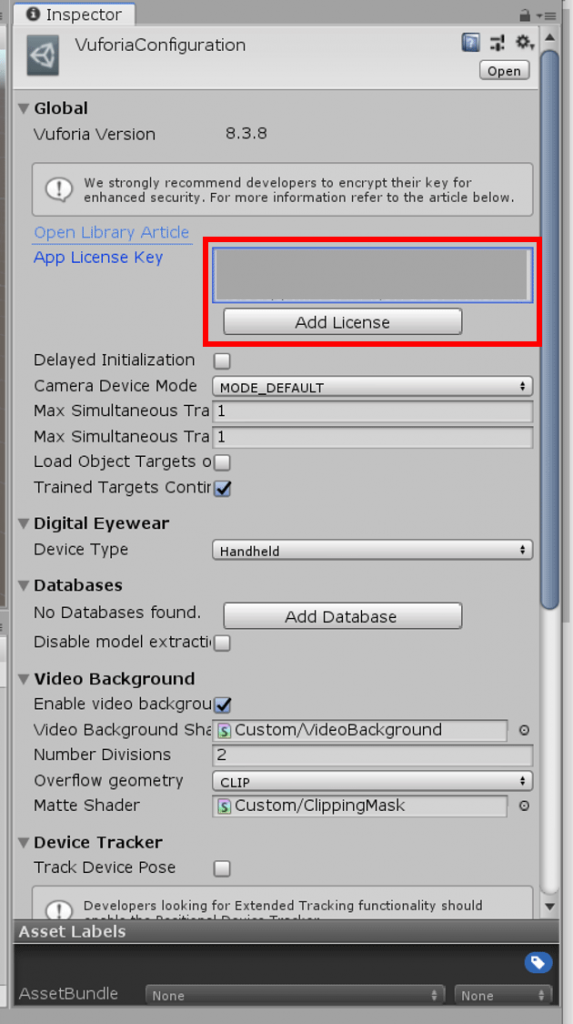573x1024 pixels.
Task: Click the scrollbar down arrow
Action: tap(550, 906)
